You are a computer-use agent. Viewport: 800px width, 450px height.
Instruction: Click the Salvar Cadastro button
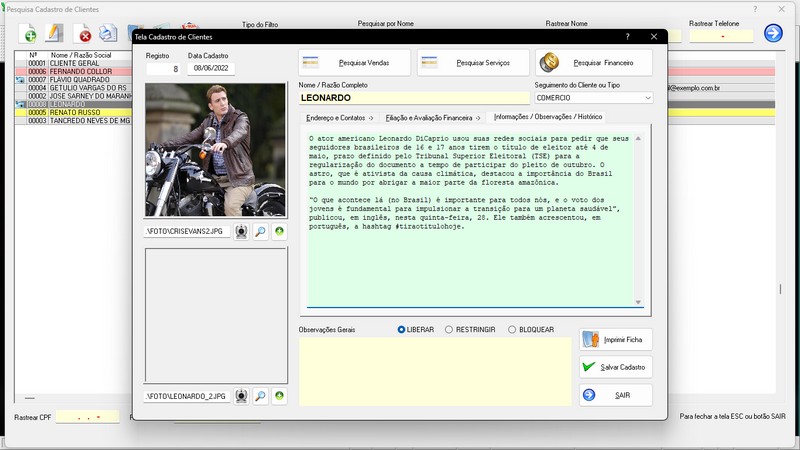[x=616, y=367]
